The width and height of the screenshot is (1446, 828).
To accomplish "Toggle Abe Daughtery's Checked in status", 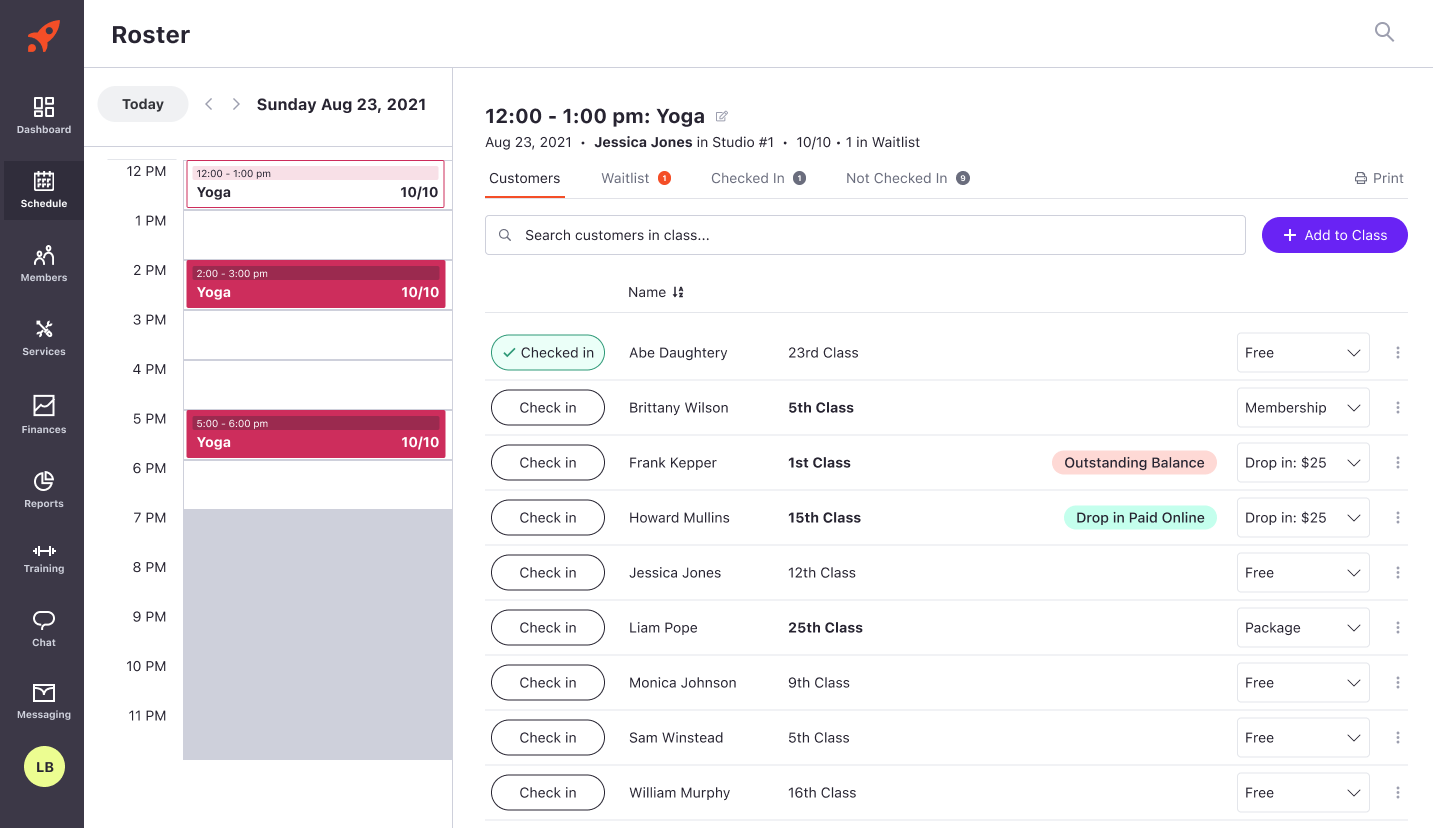I will coord(547,353).
